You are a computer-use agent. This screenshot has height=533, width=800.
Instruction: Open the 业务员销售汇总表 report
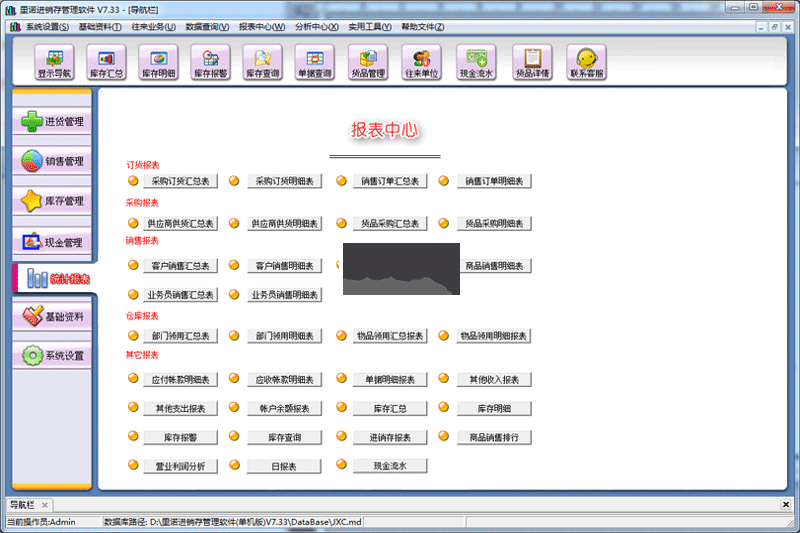click(181, 295)
